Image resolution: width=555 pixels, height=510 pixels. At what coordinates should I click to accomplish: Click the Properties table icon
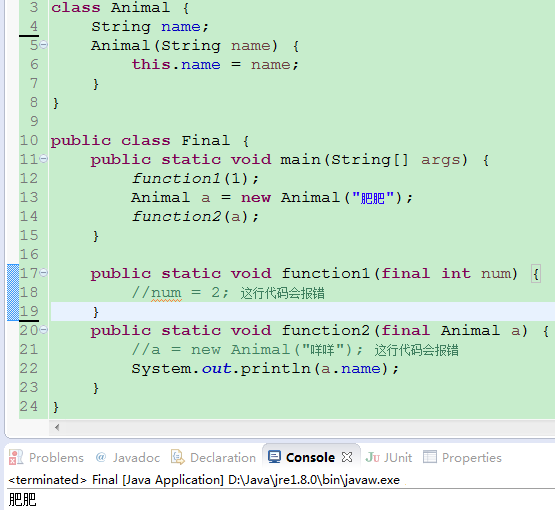point(430,457)
